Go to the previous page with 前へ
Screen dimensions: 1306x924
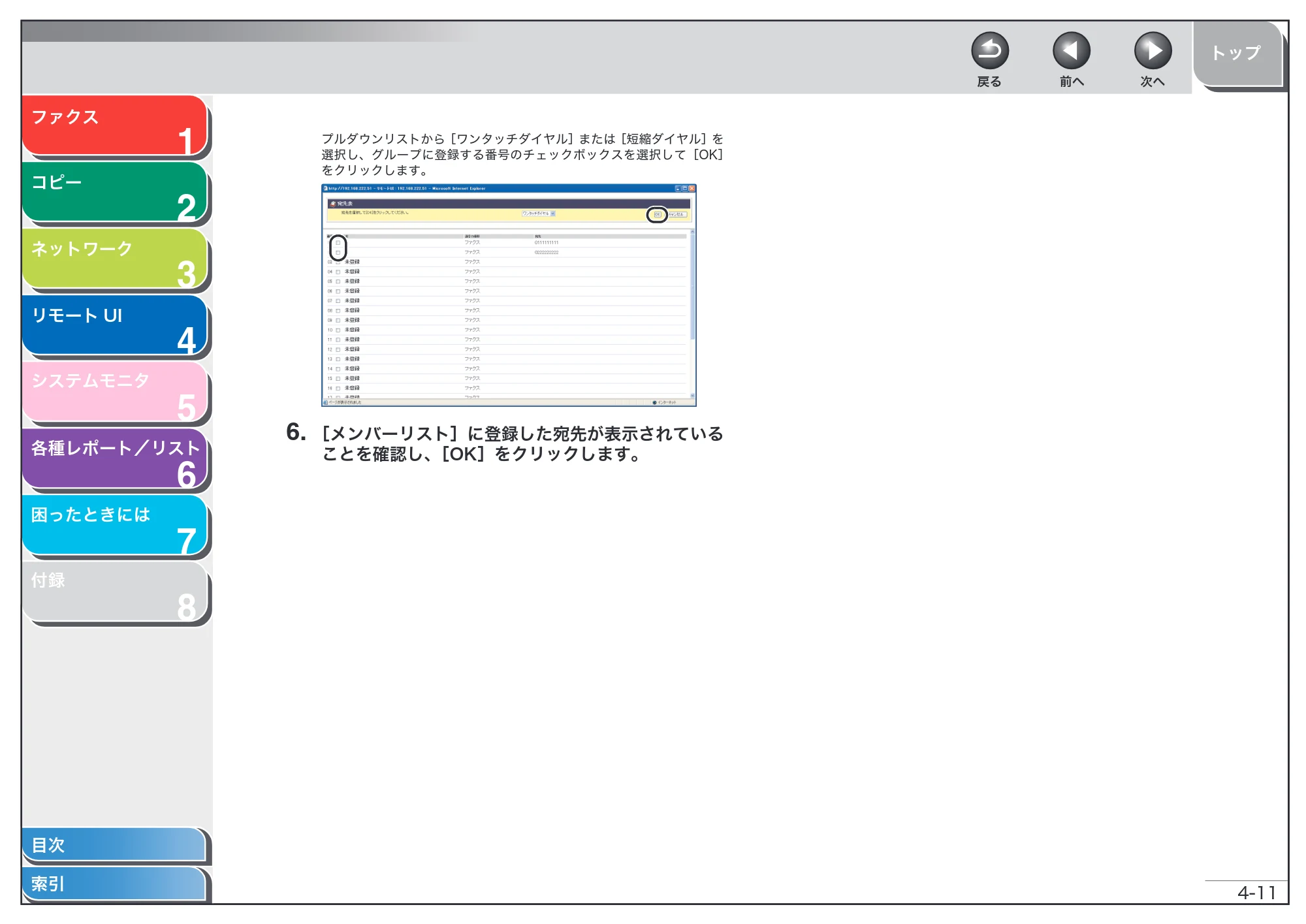[x=1071, y=51]
